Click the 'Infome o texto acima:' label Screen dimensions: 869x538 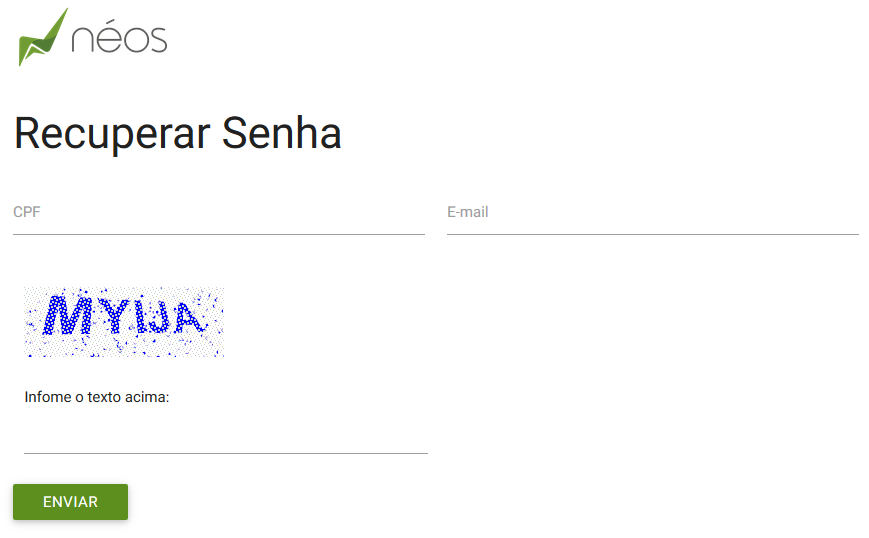click(x=97, y=397)
